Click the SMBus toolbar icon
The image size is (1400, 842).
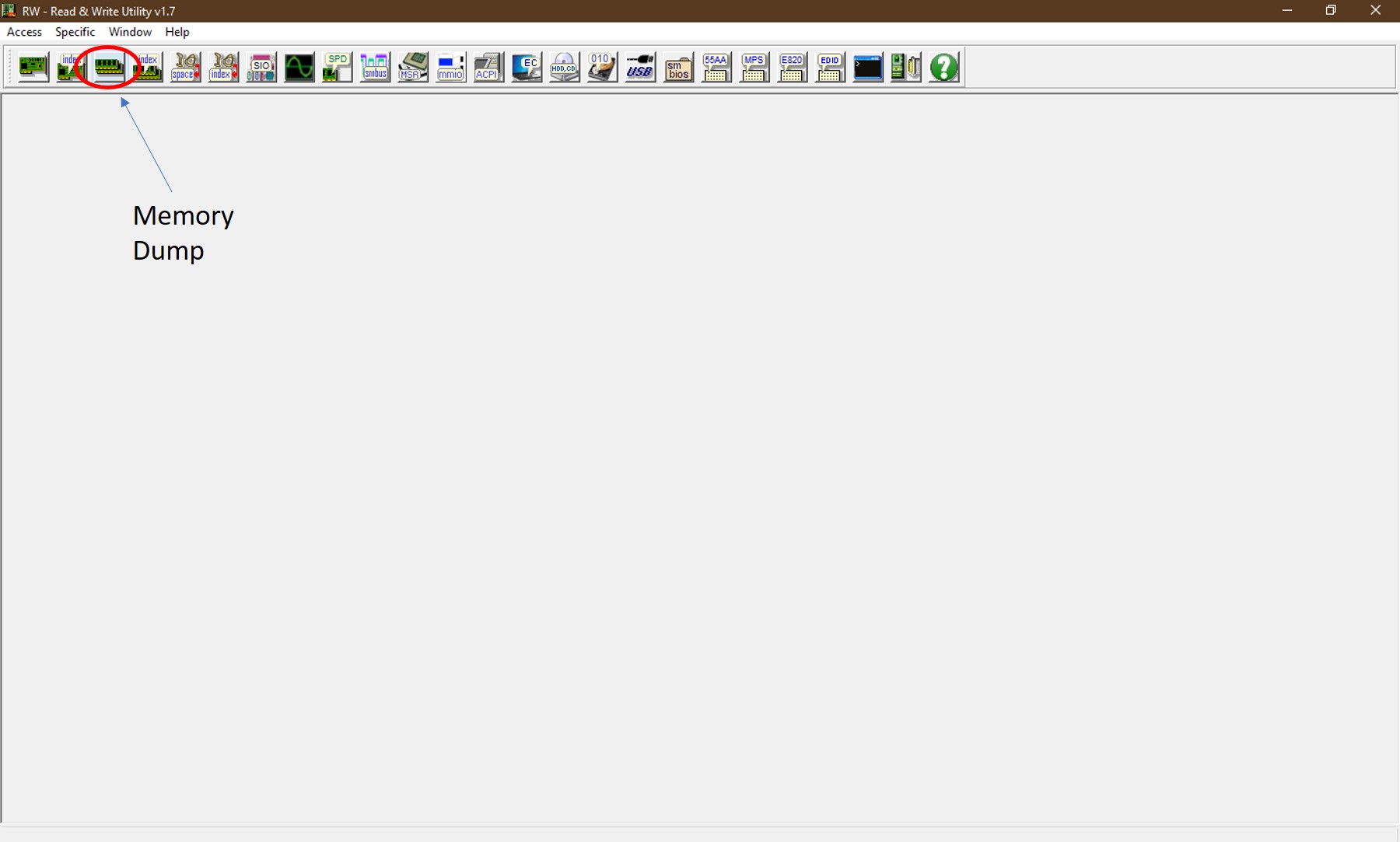click(375, 68)
